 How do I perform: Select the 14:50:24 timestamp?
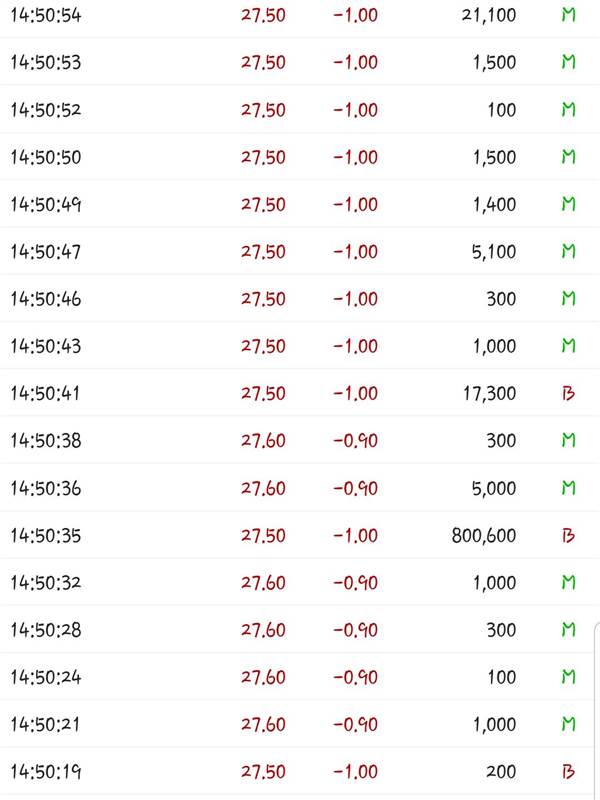click(x=46, y=677)
